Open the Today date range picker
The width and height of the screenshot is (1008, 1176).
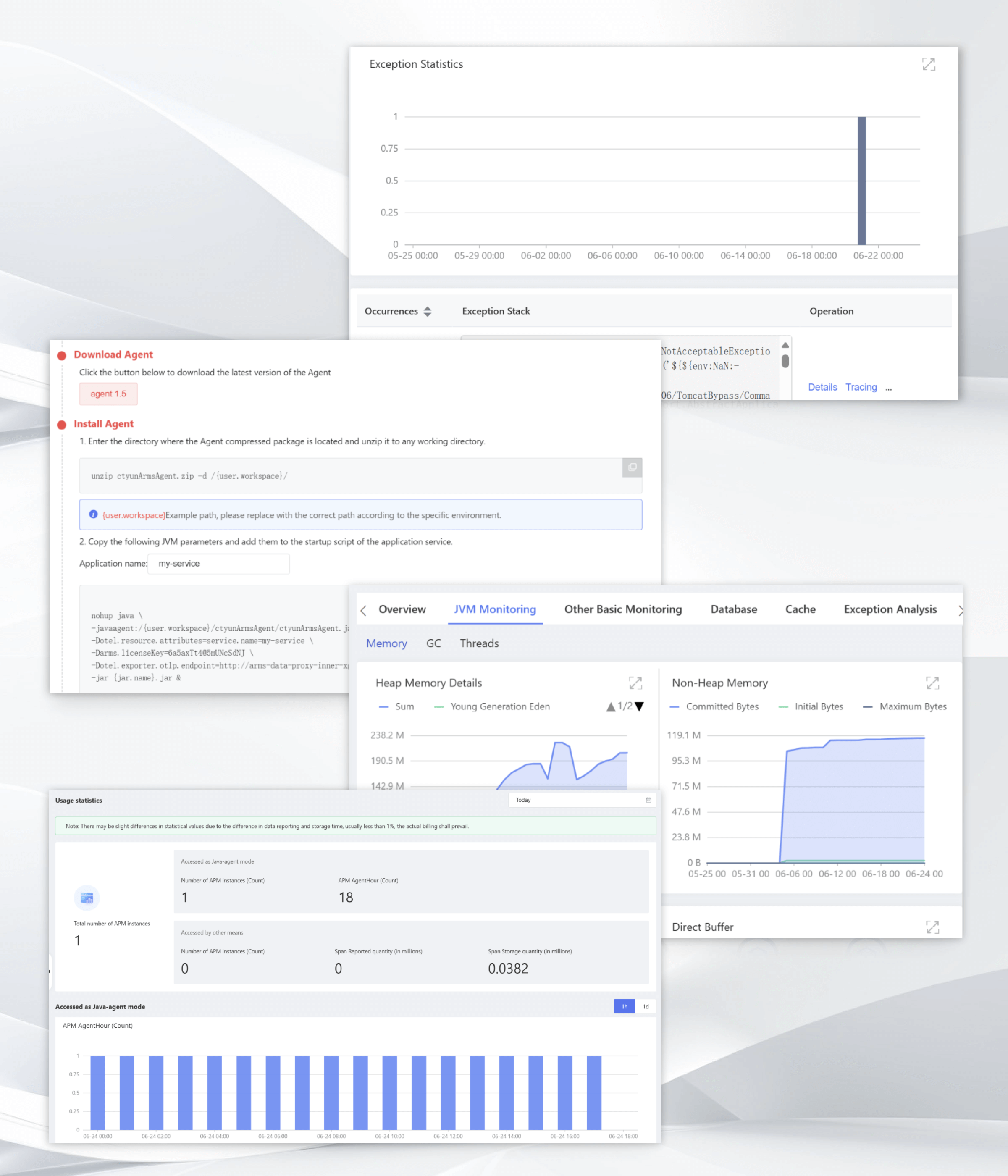tap(582, 800)
